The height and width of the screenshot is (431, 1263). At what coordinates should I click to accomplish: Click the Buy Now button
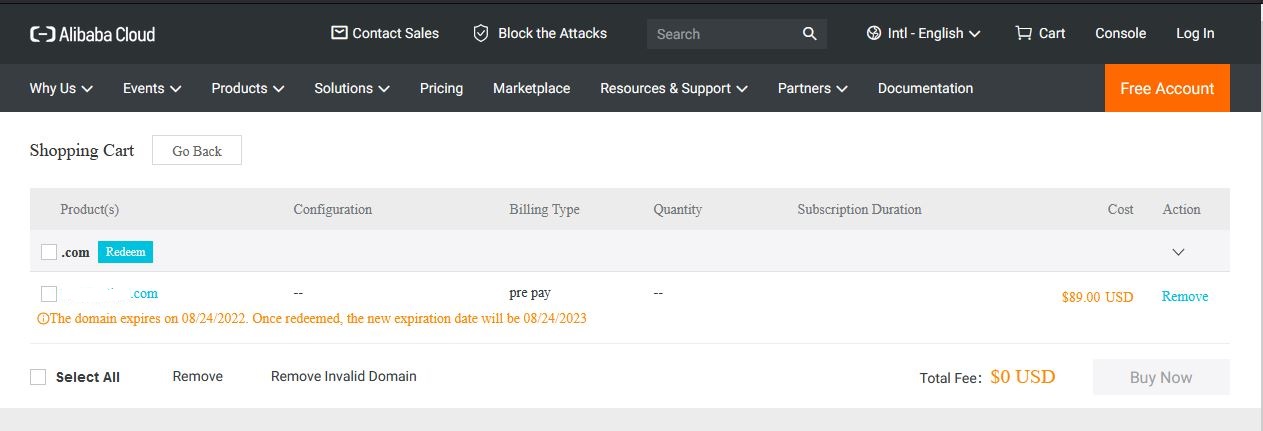(x=1161, y=377)
